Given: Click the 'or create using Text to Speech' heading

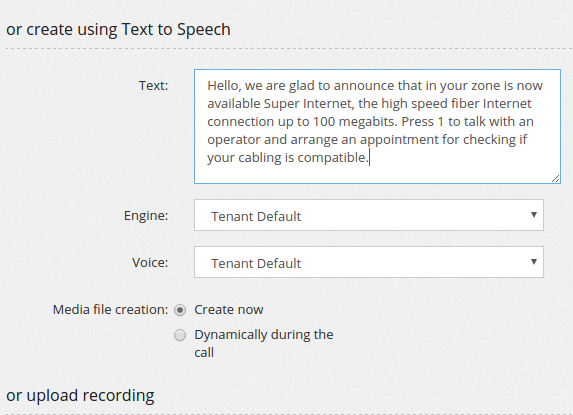Looking at the screenshot, I should point(118,30).
